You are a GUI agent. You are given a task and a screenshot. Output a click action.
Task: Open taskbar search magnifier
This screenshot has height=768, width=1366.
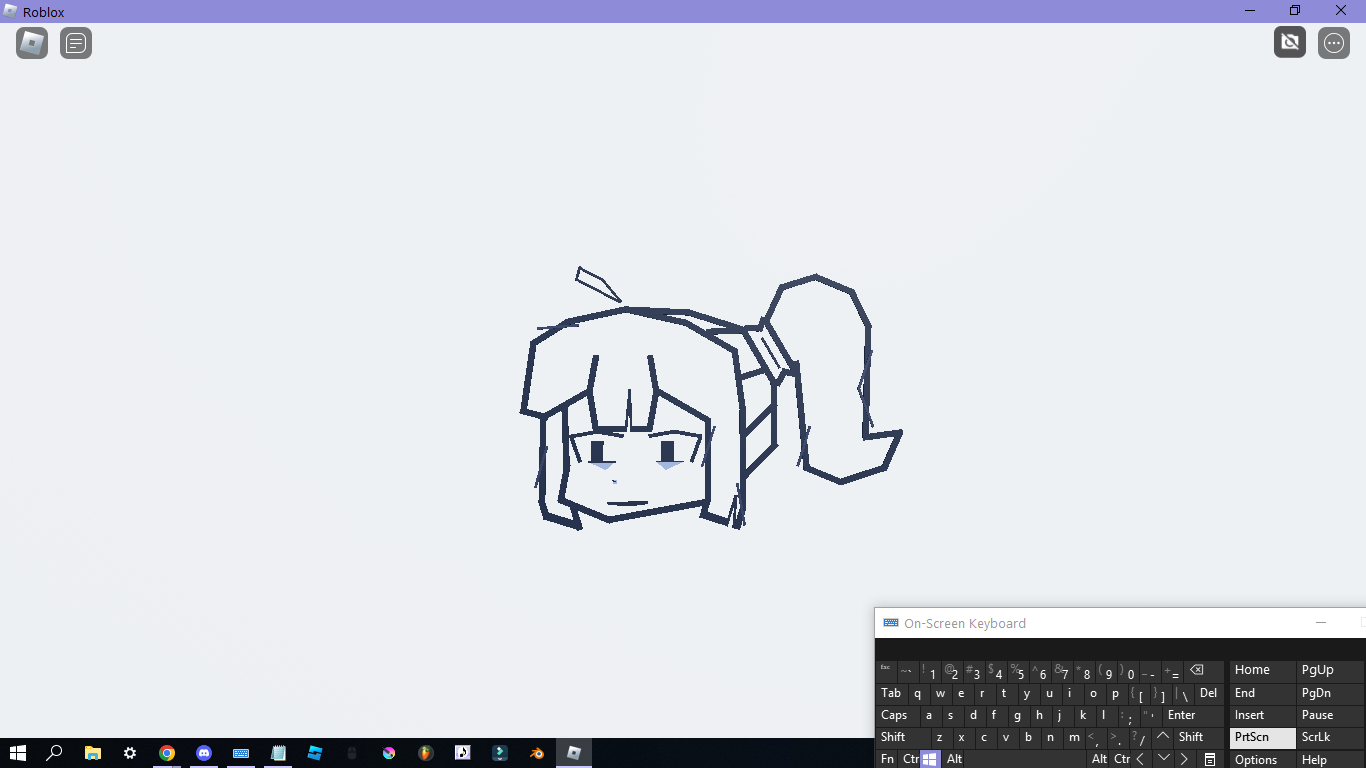pyautogui.click(x=55, y=753)
